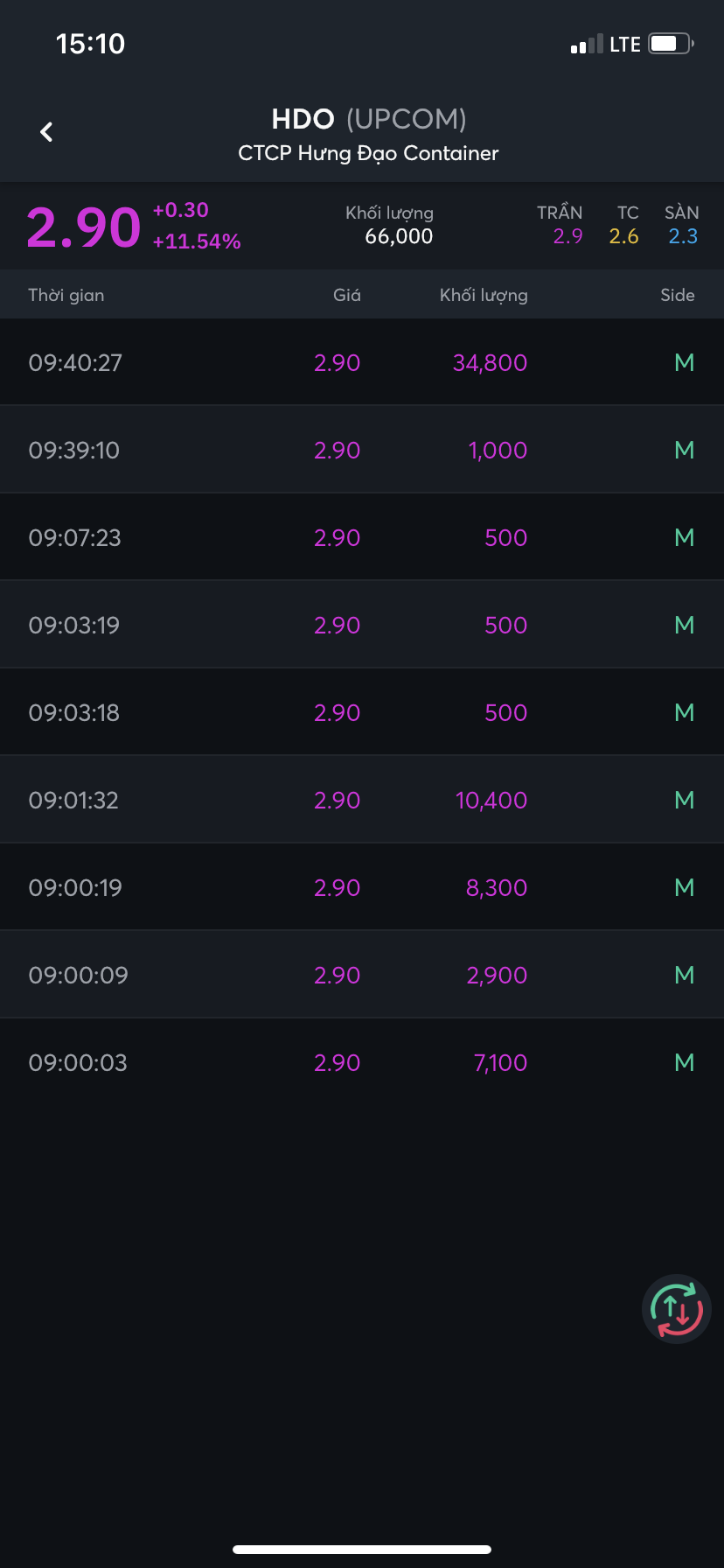Tap the signal strength bars icon

pyautogui.click(x=587, y=45)
